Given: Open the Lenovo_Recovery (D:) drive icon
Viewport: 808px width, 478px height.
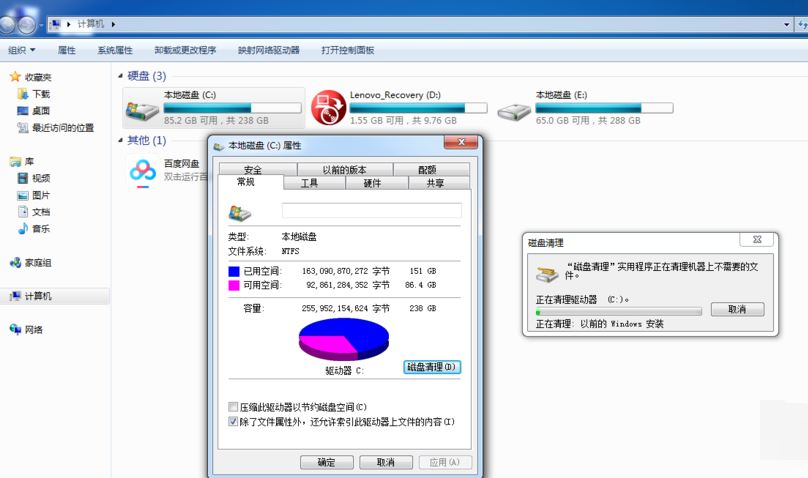Looking at the screenshot, I should 328,107.
